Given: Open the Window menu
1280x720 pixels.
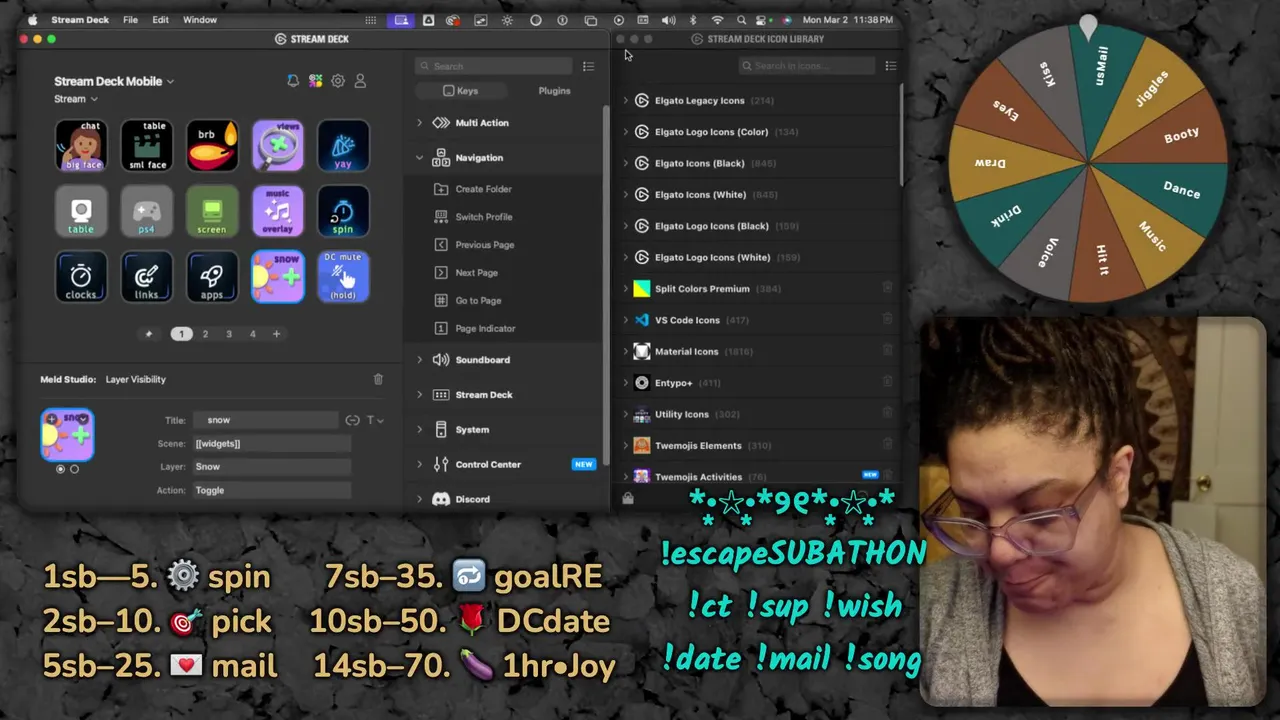Looking at the screenshot, I should [x=200, y=20].
